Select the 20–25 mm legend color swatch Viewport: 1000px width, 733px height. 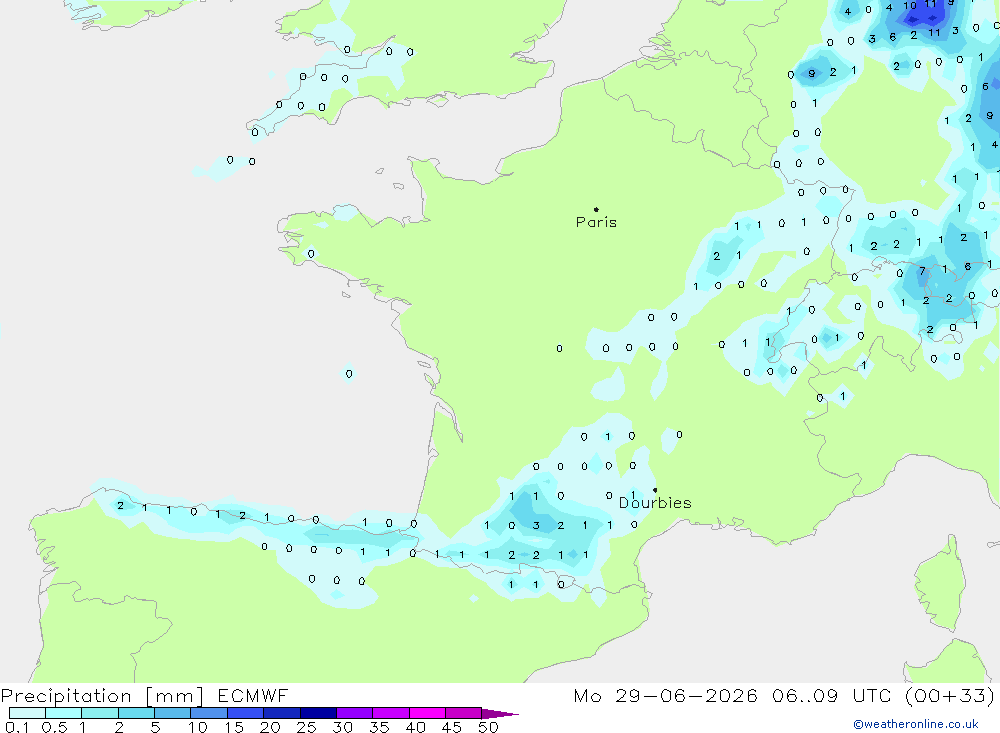coord(281,713)
